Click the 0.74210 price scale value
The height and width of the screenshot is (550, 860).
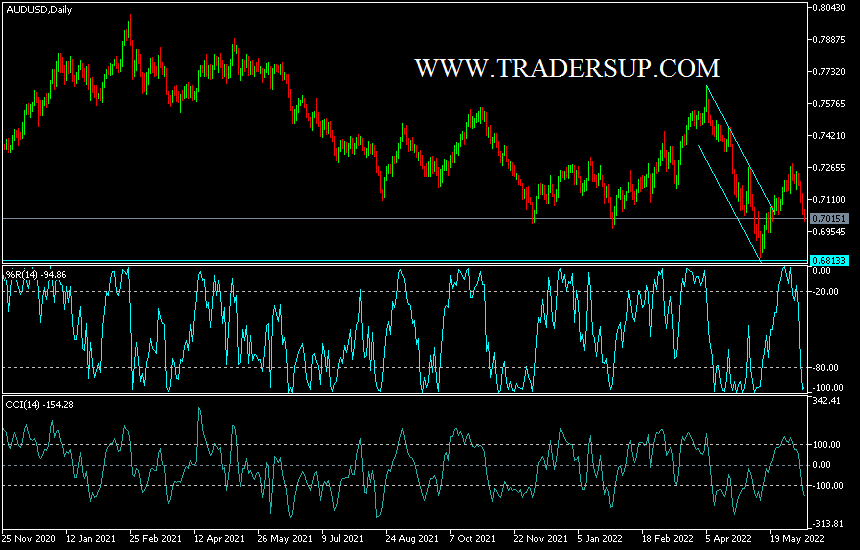829,135
